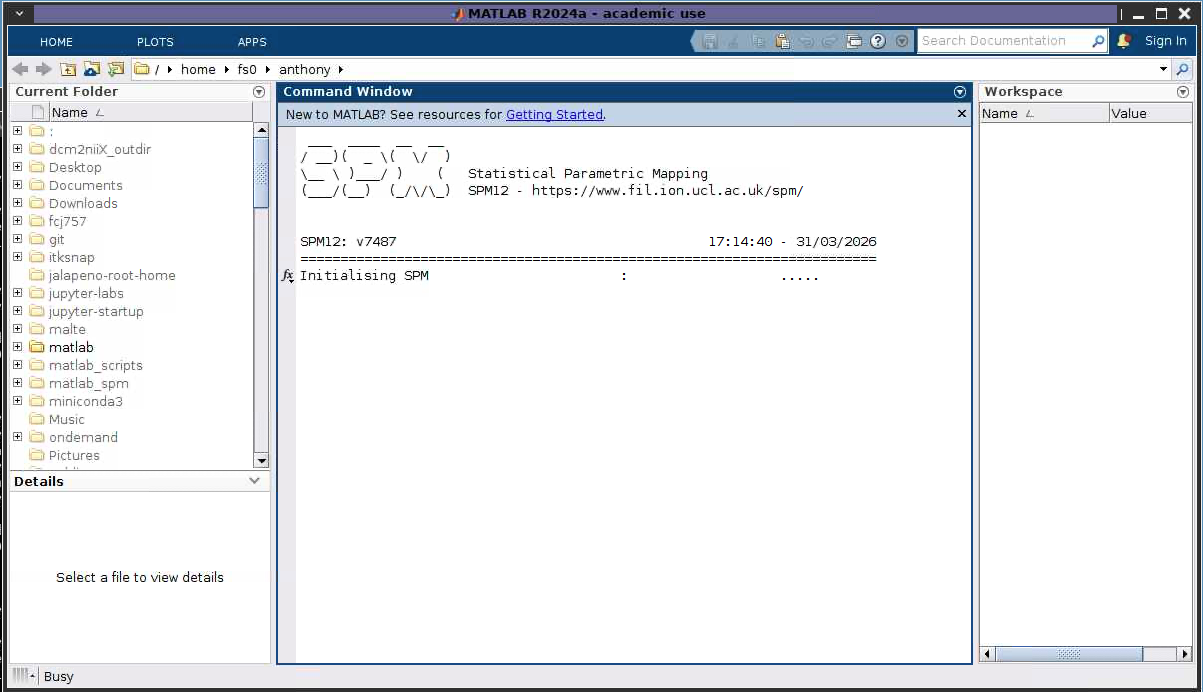
Task: Switch to the PLOTS ribbon tab
Action: pos(155,41)
